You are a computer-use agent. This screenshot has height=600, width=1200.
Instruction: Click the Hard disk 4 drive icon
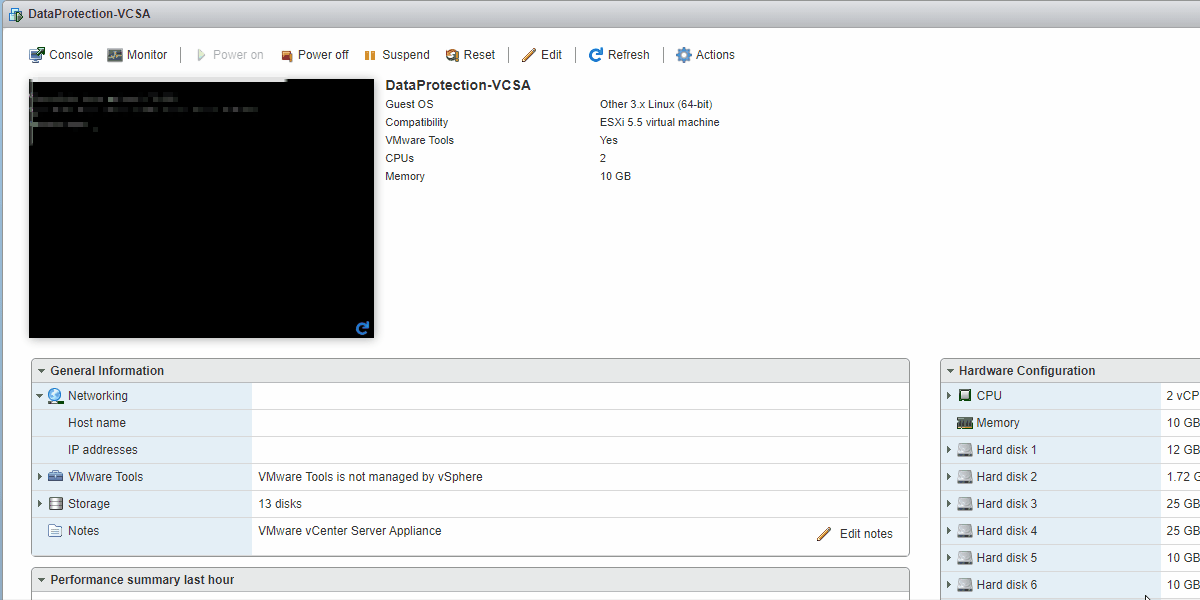(x=965, y=531)
